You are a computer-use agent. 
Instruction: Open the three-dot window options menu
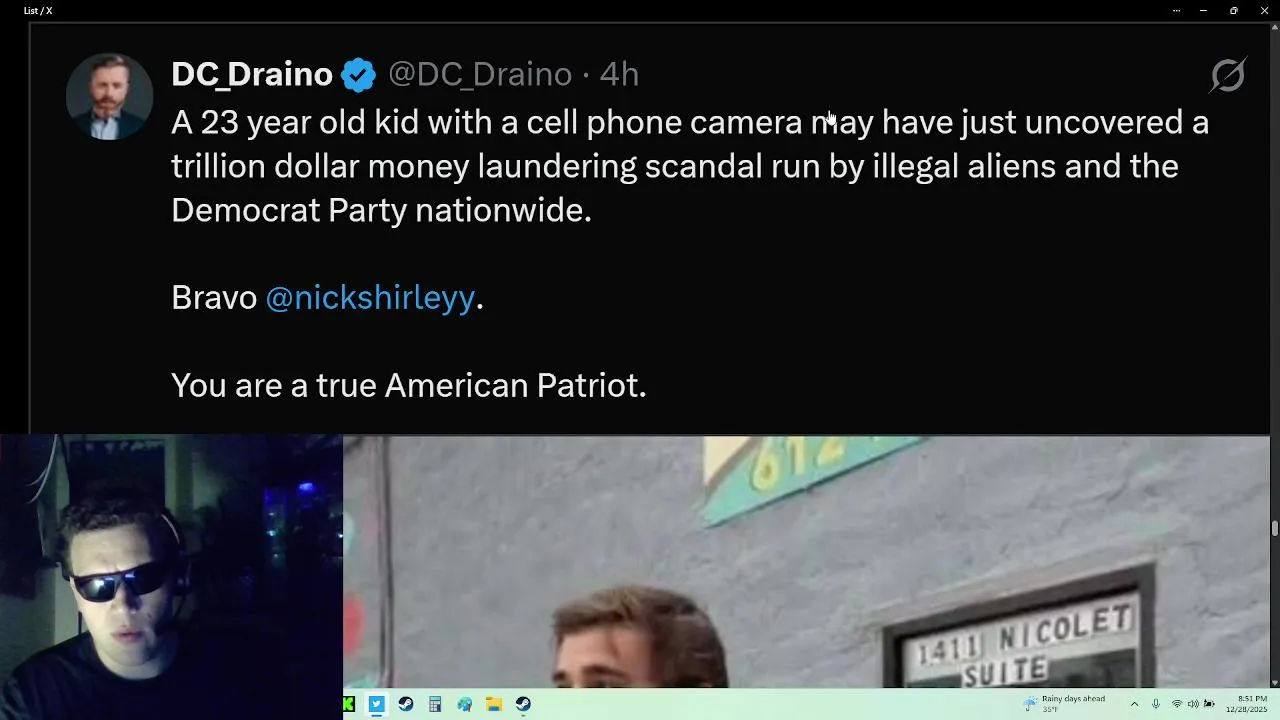(1176, 11)
